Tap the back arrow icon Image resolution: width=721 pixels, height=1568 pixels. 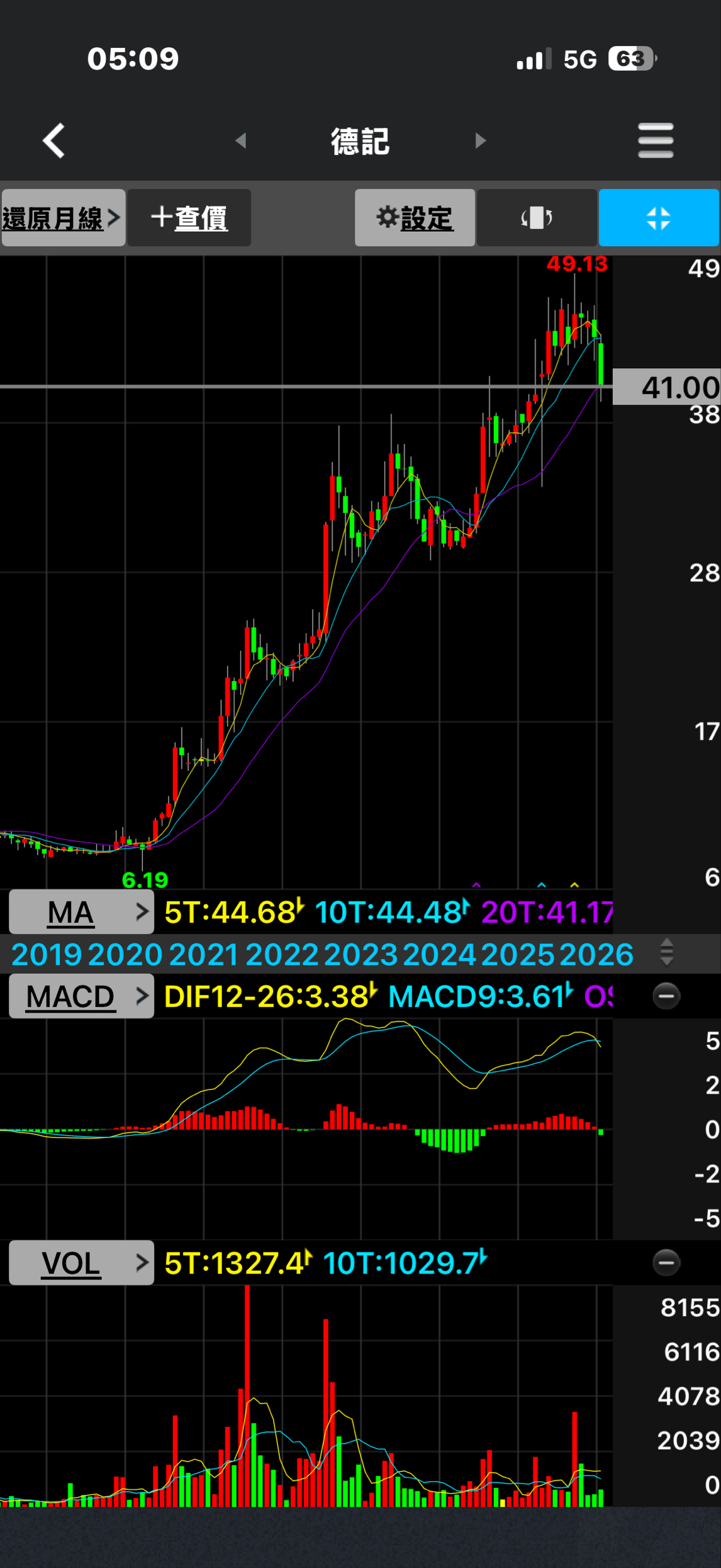54,140
